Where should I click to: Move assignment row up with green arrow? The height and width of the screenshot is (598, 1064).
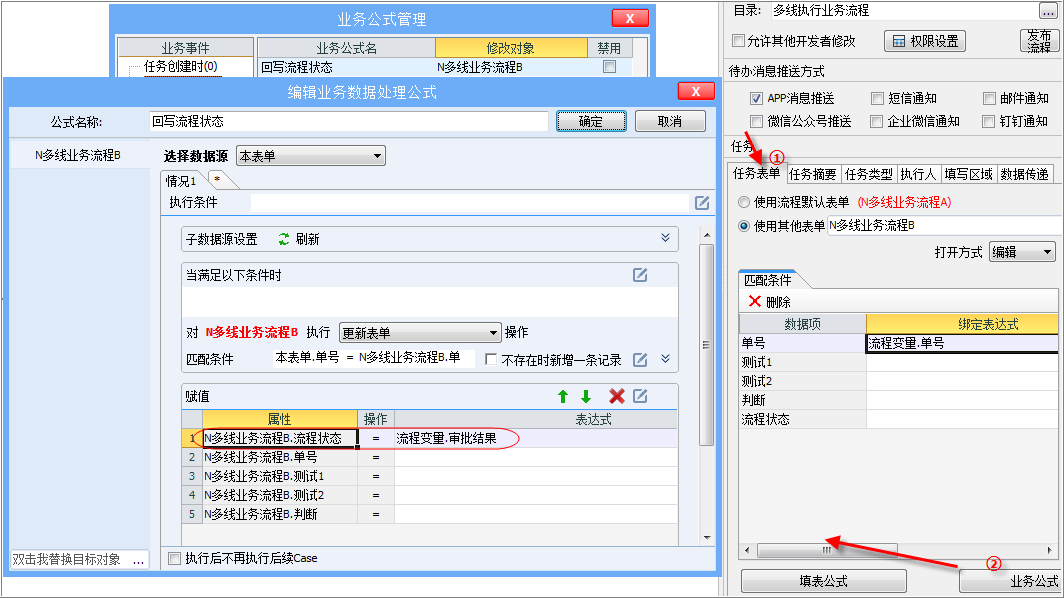[563, 396]
